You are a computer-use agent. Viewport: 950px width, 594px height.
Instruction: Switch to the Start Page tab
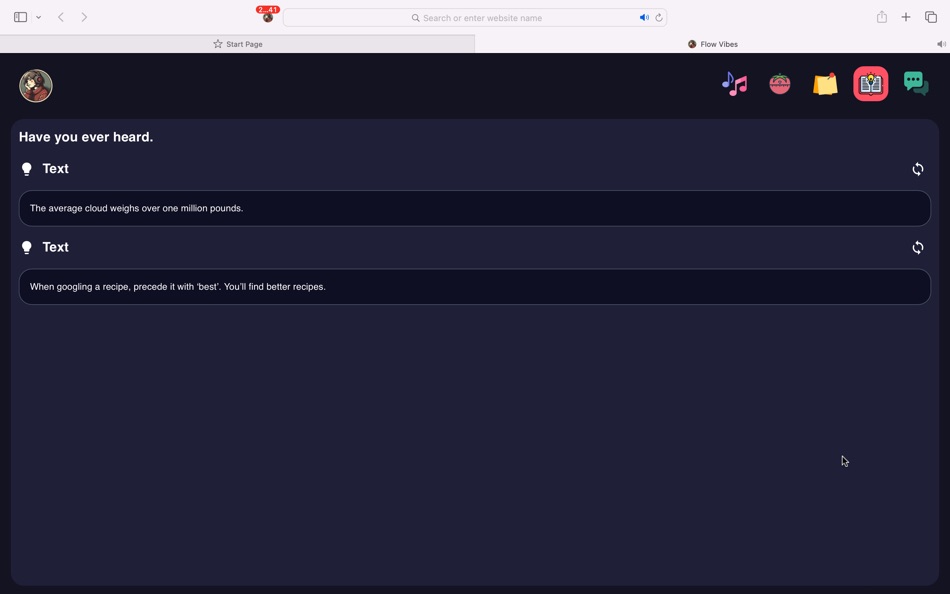tap(238, 44)
